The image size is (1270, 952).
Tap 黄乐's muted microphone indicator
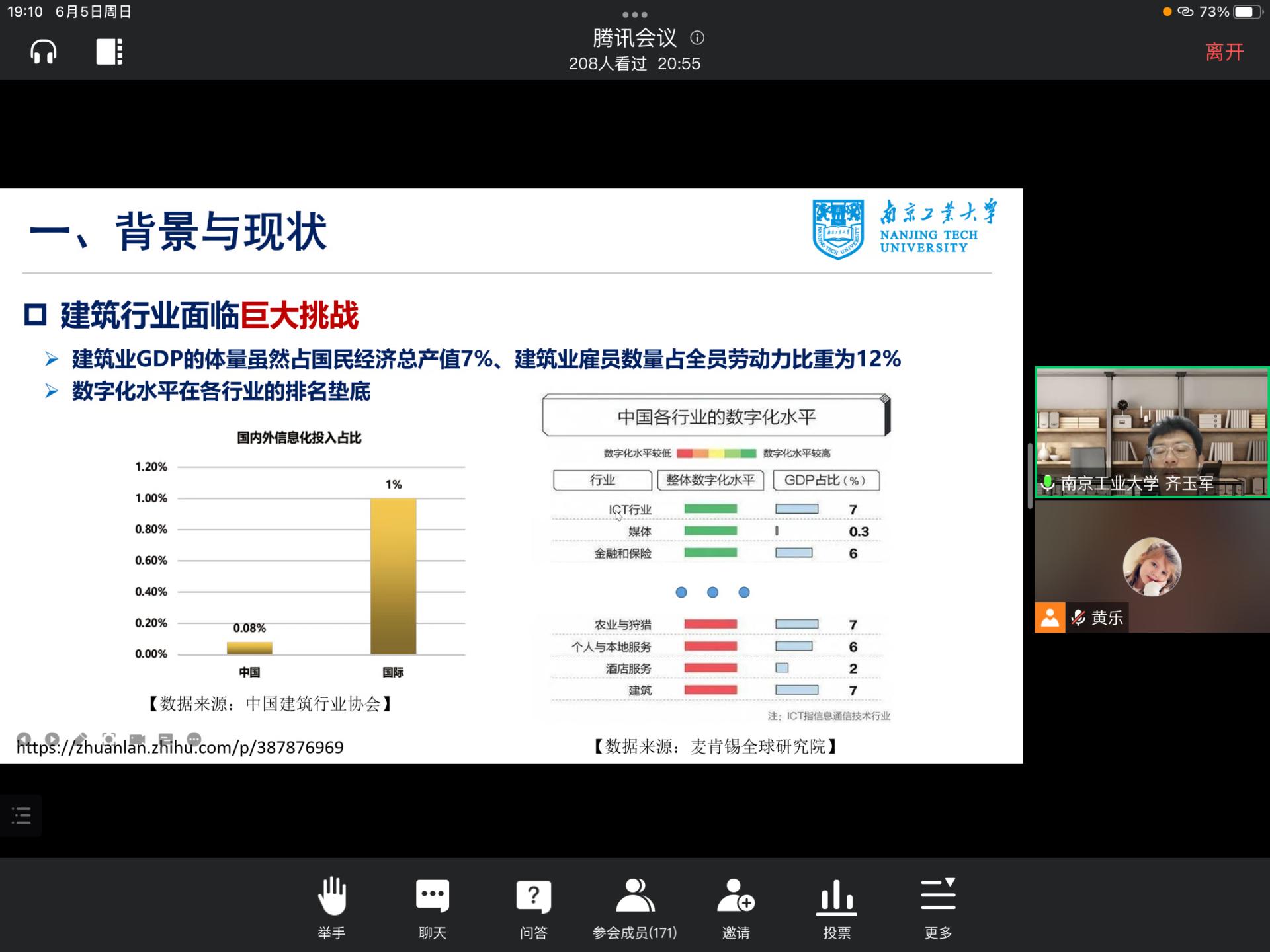tap(1078, 617)
